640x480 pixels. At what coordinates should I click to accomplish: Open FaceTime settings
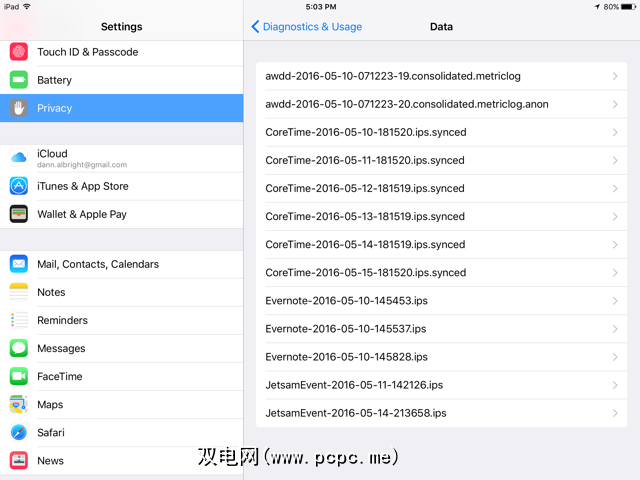(x=122, y=376)
